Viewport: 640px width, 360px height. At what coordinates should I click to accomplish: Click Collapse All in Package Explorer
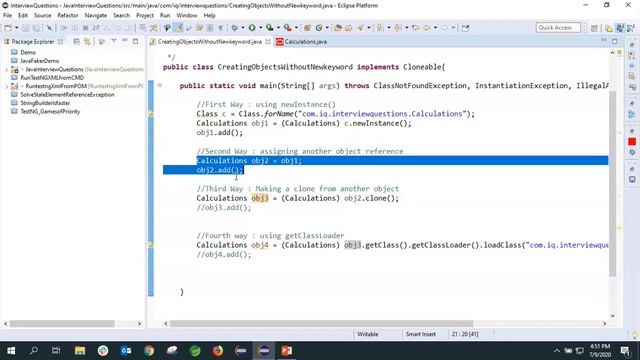pos(76,41)
